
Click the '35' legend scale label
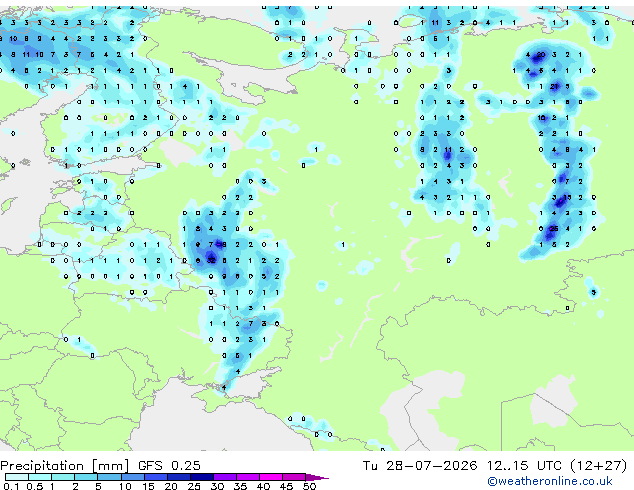point(240,486)
